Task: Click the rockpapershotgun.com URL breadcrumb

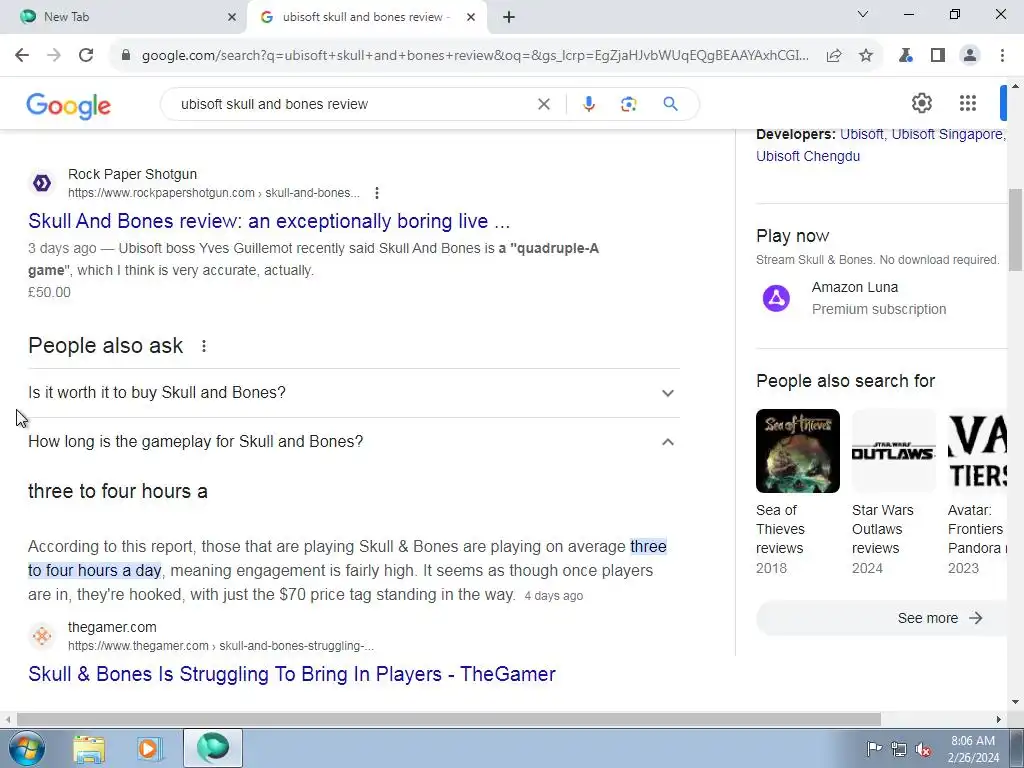Action: [x=214, y=193]
